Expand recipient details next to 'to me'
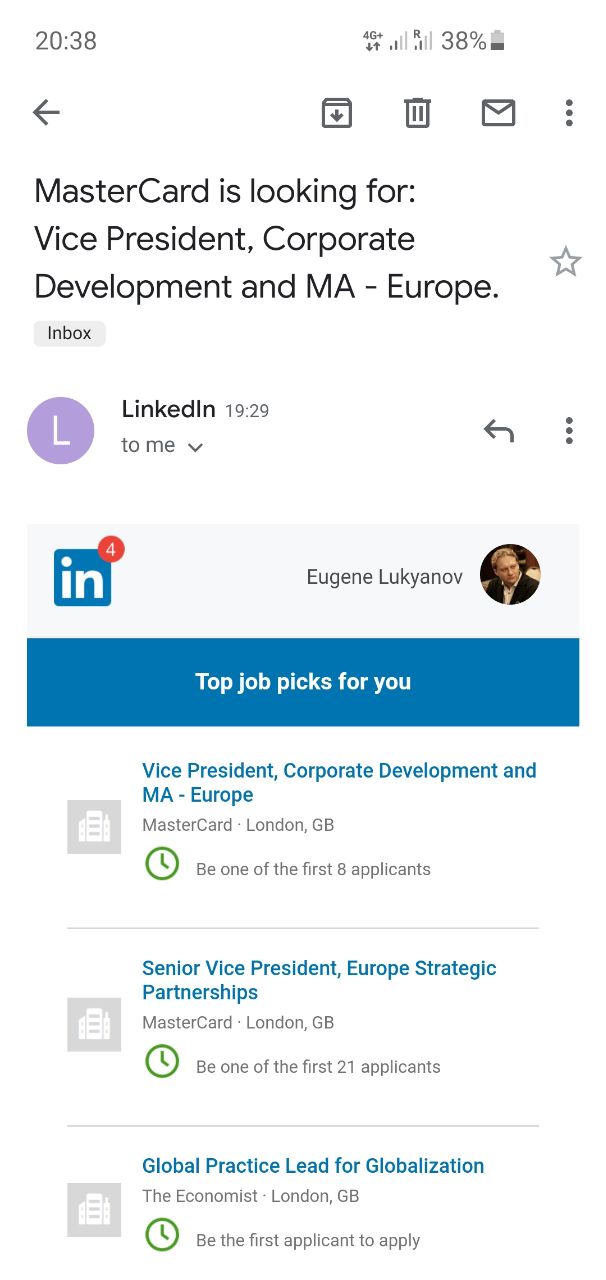This screenshot has width=606, height=1280. pyautogui.click(x=196, y=447)
